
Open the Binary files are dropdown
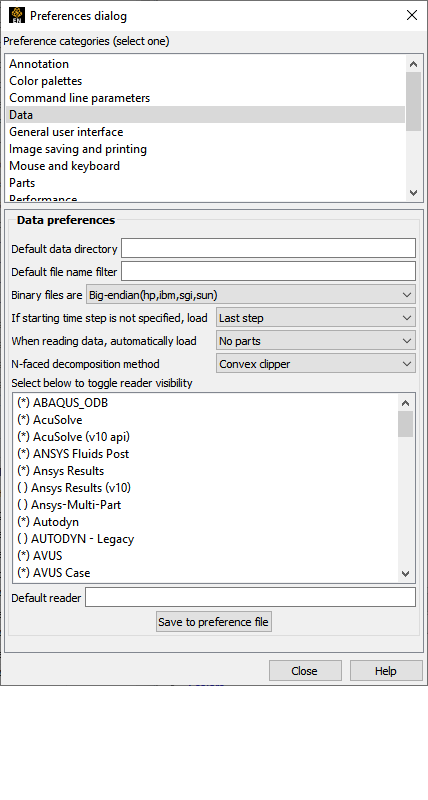point(251,294)
